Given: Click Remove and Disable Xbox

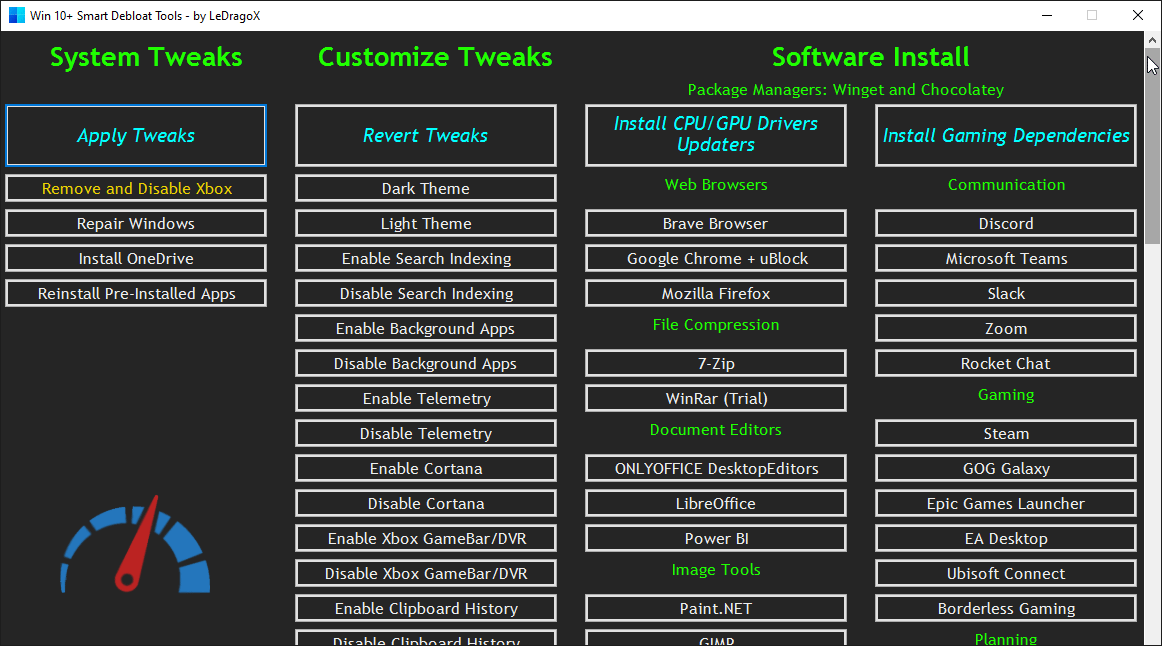Looking at the screenshot, I should click(136, 188).
